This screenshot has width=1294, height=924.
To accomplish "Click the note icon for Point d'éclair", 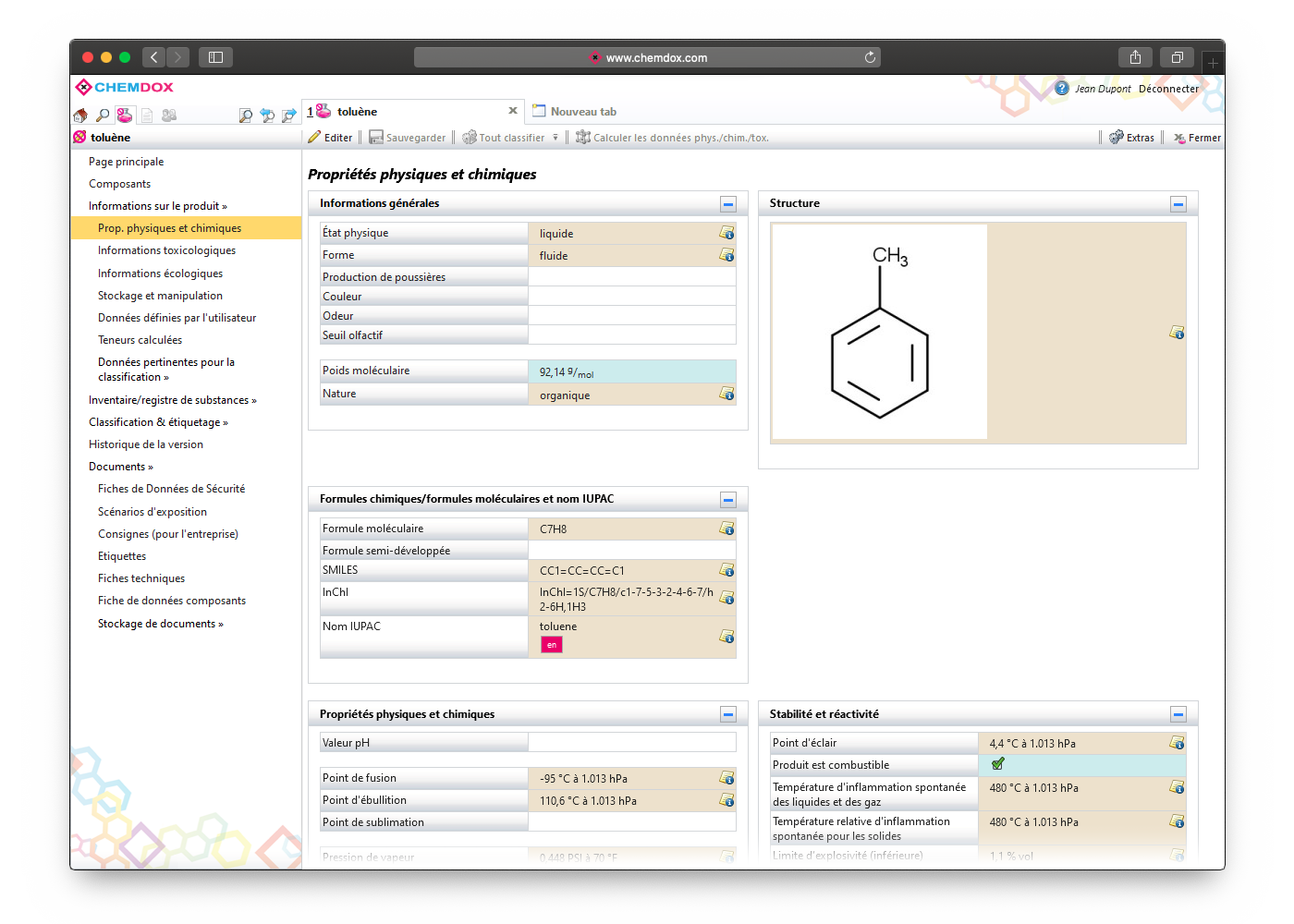I will coord(1177,743).
